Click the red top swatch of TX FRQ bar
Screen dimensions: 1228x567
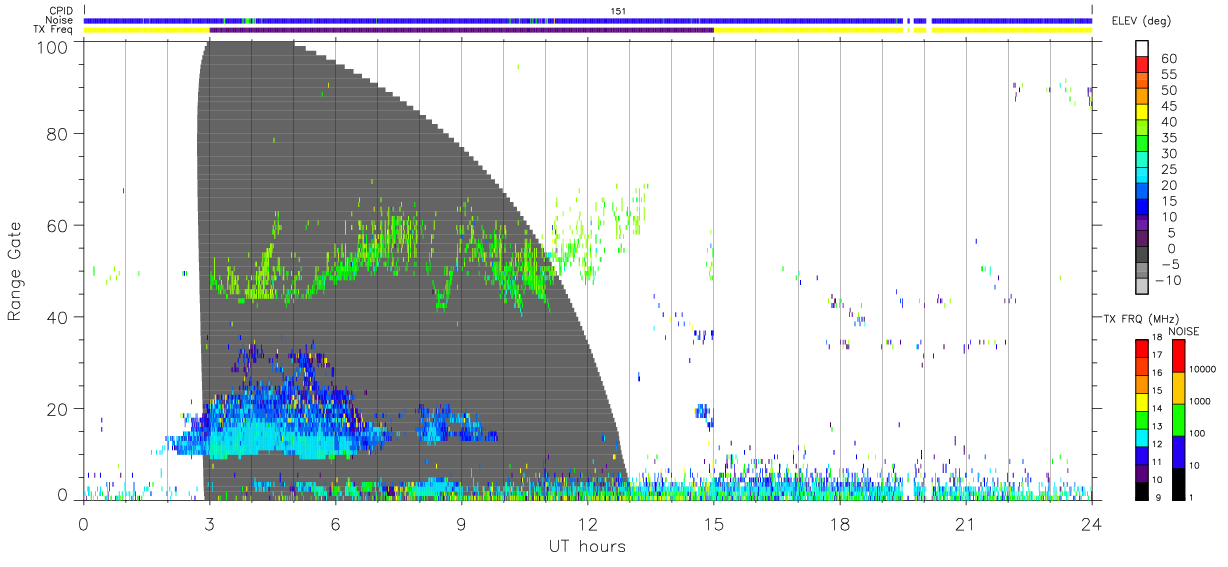coord(1142,348)
